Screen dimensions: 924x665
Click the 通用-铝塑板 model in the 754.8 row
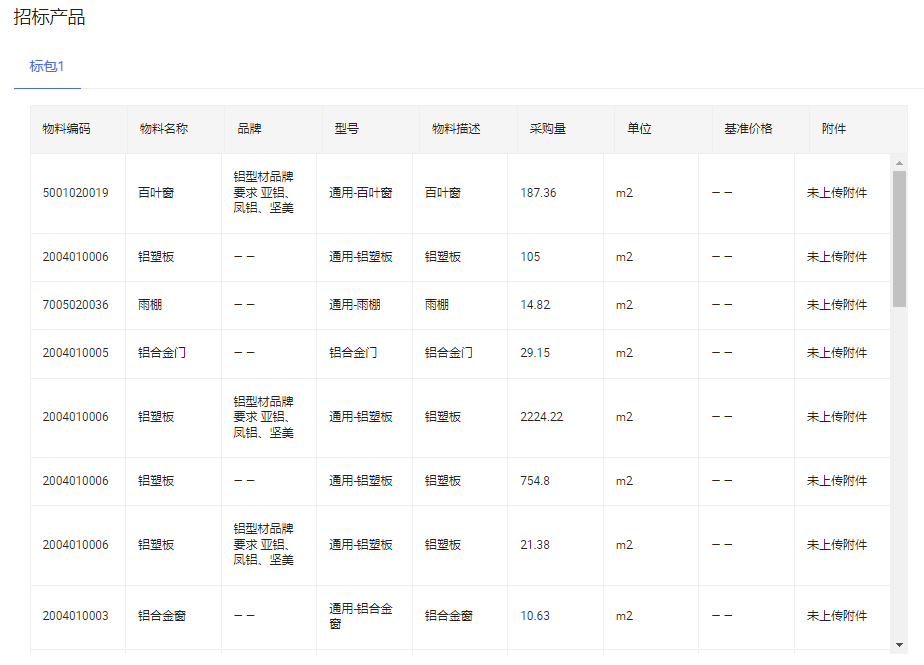tap(361, 480)
